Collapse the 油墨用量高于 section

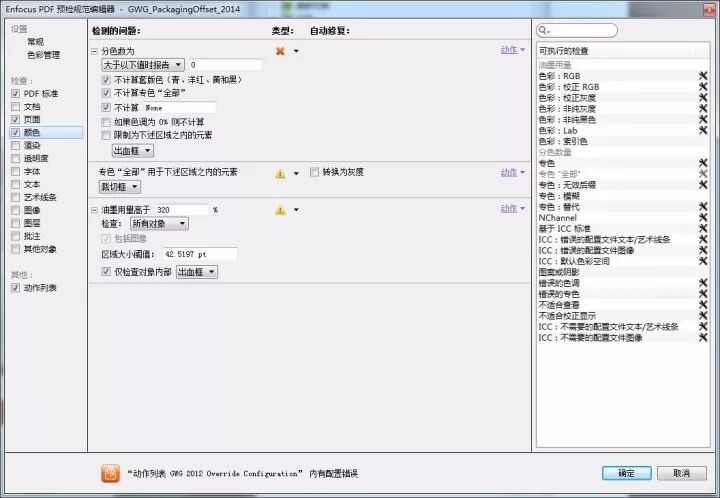pos(95,210)
